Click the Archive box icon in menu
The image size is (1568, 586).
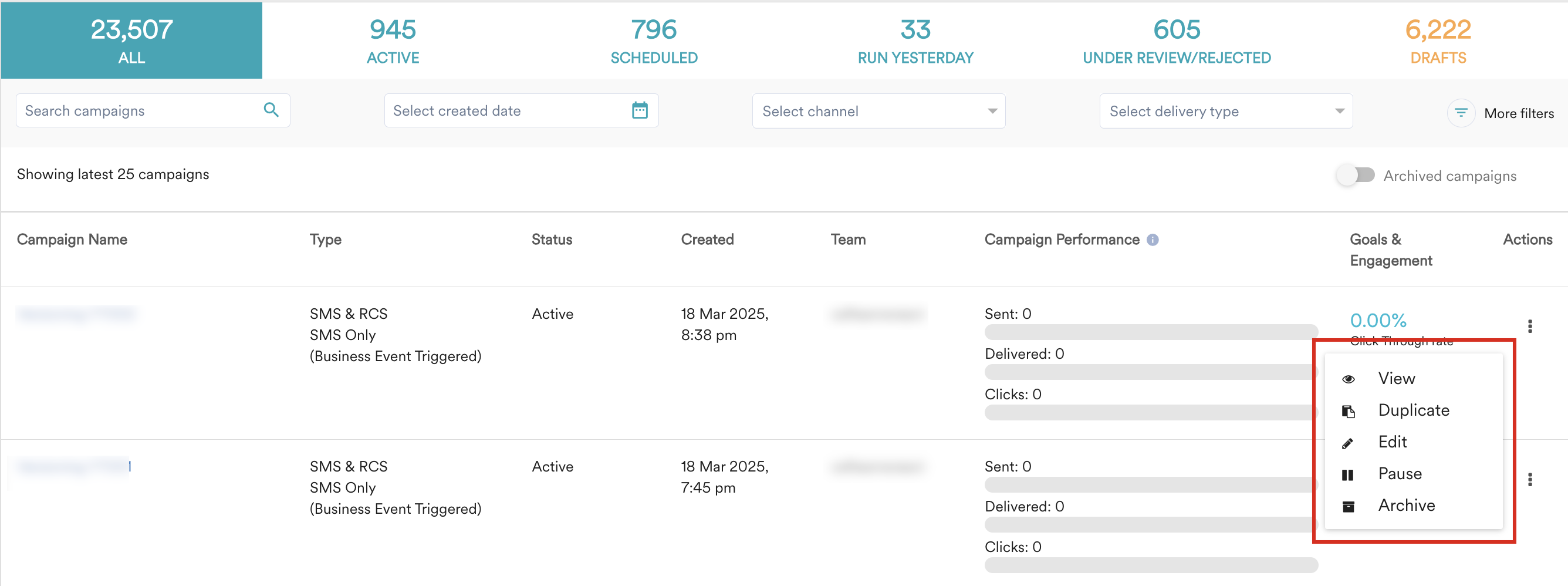[x=1348, y=506]
